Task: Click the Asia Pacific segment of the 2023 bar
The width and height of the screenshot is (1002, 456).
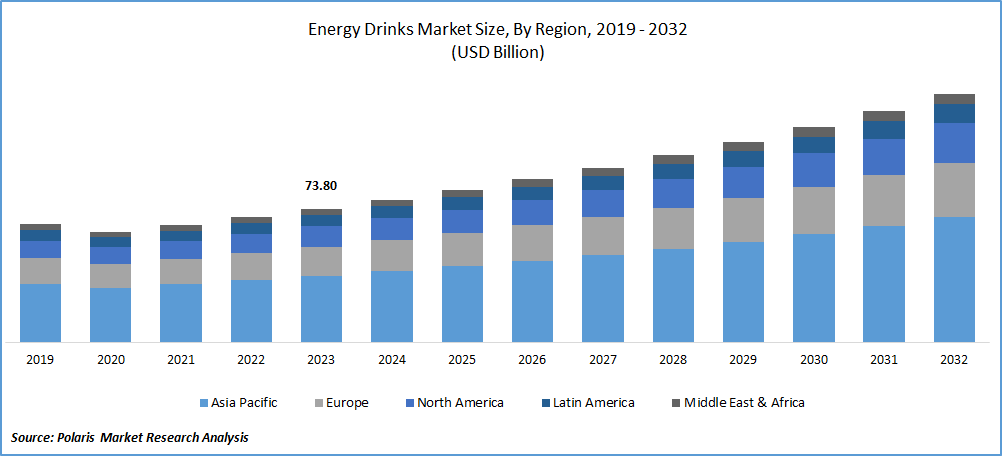Action: pos(321,309)
